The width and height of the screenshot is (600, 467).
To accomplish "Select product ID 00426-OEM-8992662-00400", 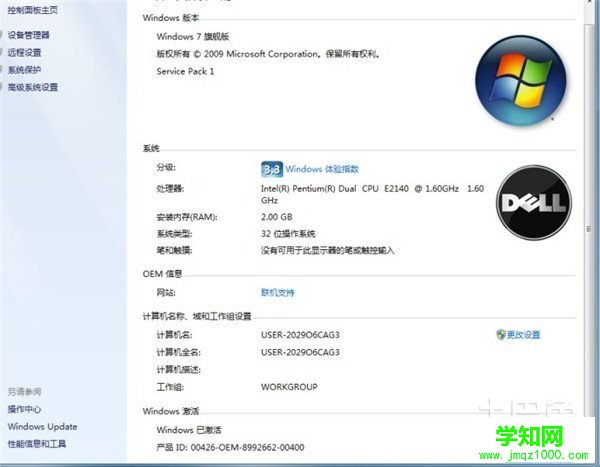I will pyautogui.click(x=248, y=447).
